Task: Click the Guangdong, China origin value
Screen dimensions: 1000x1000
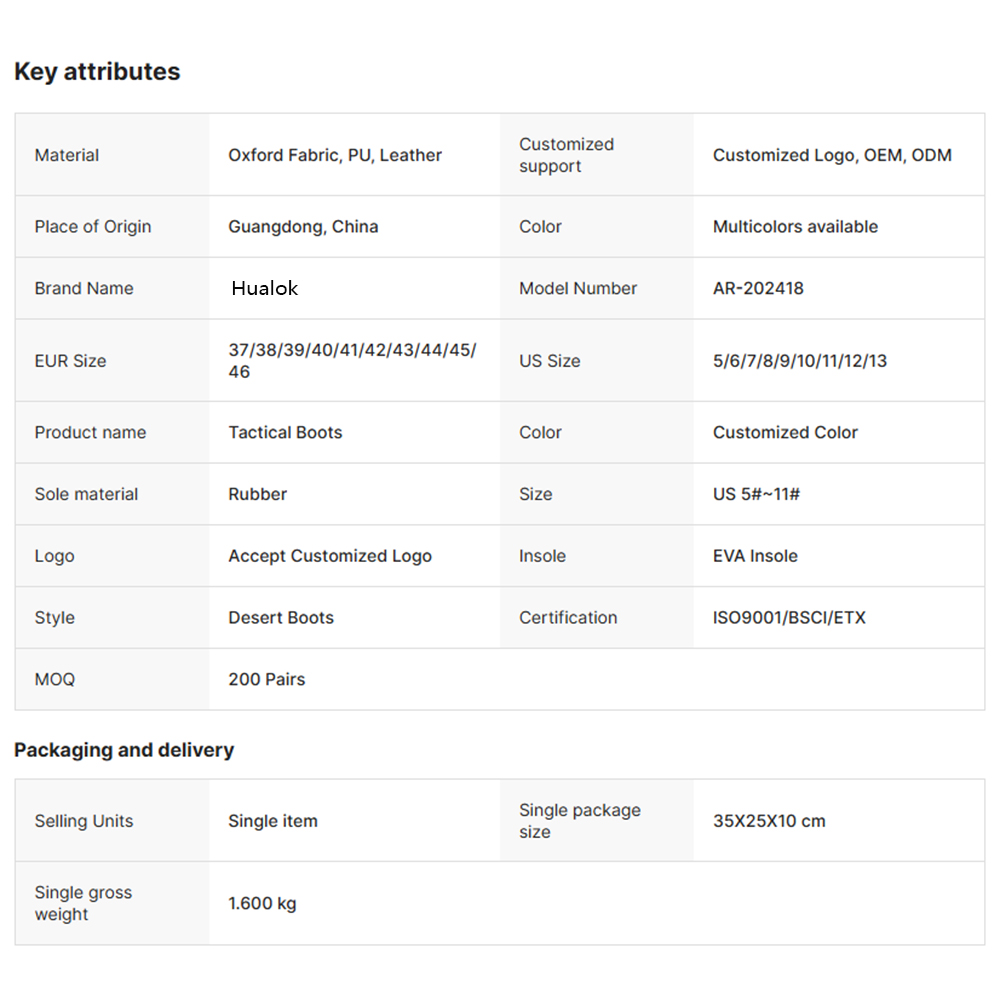Action: coord(303,227)
